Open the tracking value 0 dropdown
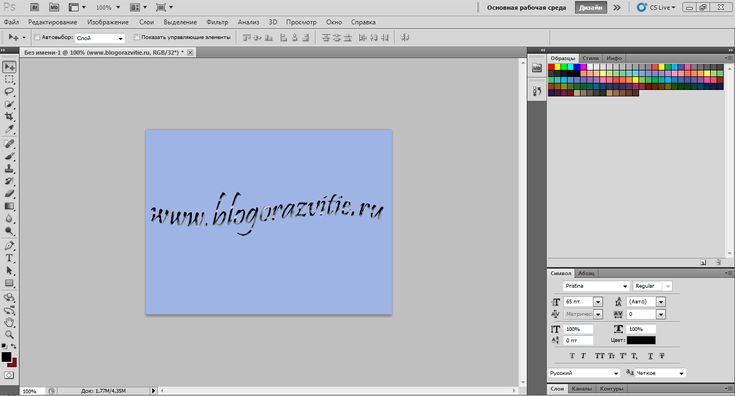The width and height of the screenshot is (735, 396). point(660,314)
